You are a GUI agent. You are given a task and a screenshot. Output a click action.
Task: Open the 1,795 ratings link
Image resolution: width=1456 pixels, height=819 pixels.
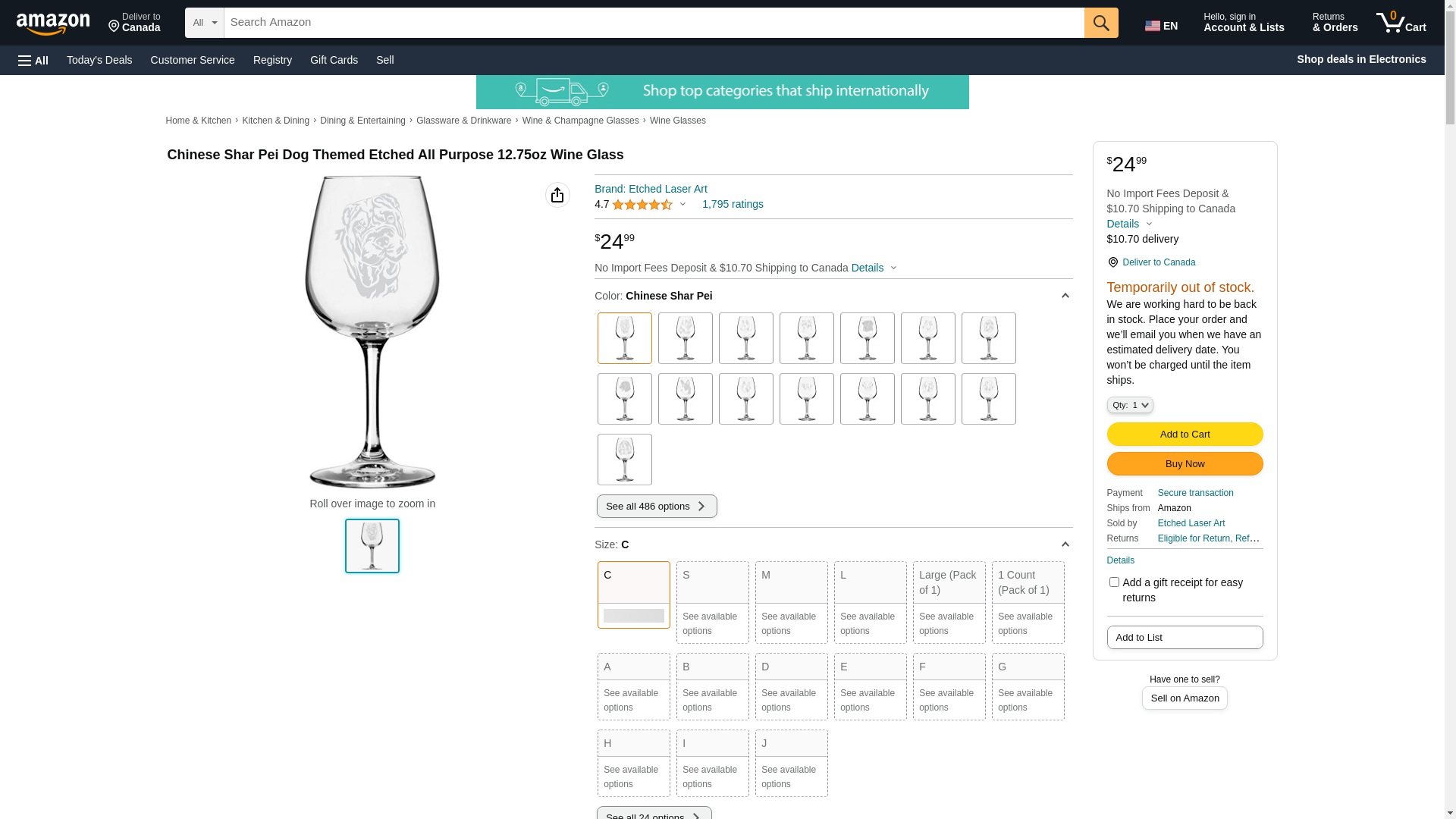coord(733,204)
